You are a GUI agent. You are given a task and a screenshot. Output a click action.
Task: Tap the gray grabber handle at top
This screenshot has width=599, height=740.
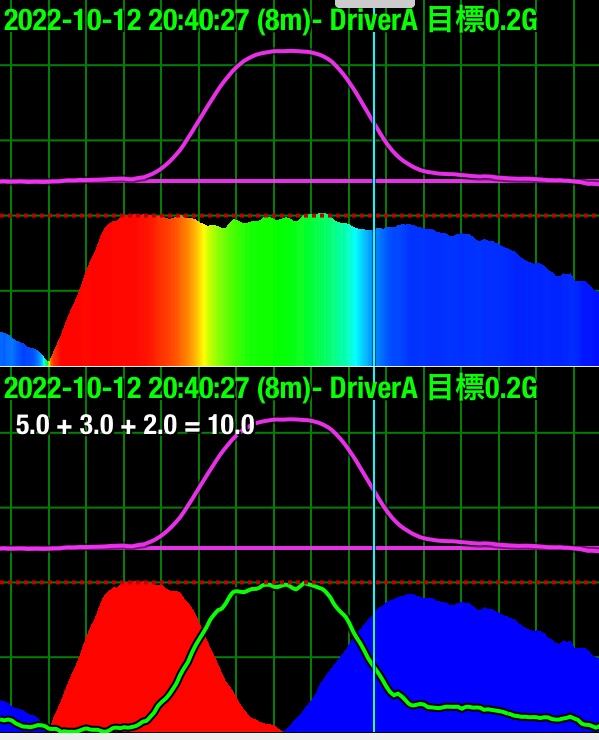click(375, 3)
